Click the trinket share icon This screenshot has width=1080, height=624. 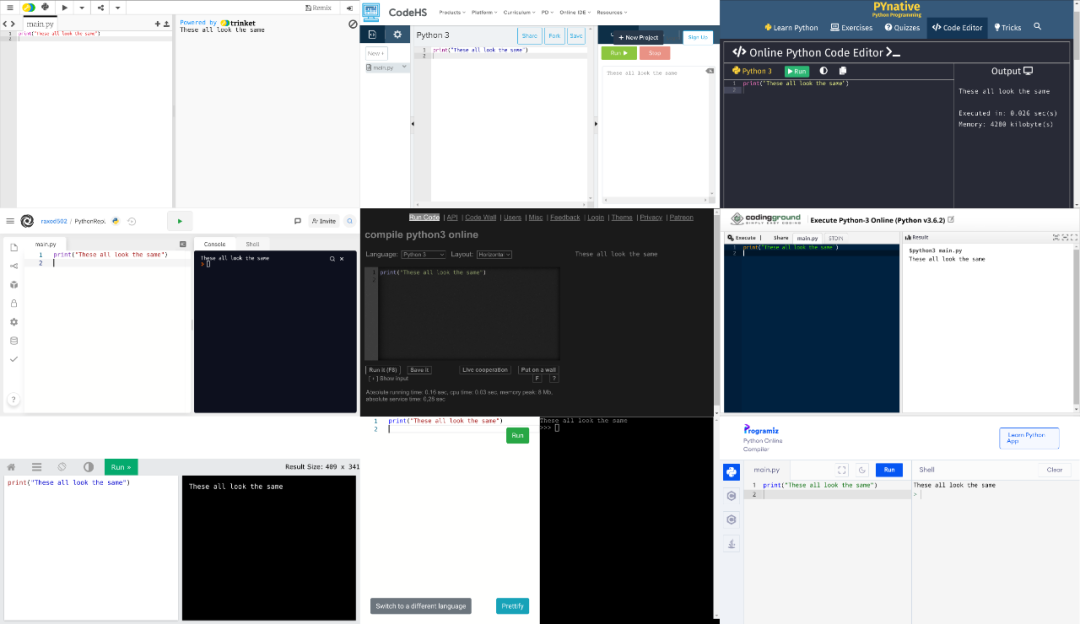point(101,8)
